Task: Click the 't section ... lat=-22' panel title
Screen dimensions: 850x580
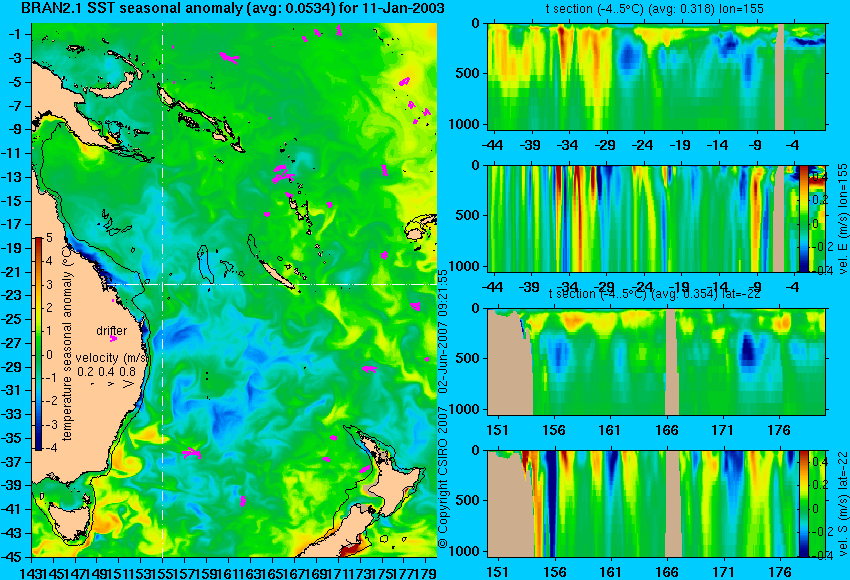Action: pyautogui.click(x=655, y=294)
